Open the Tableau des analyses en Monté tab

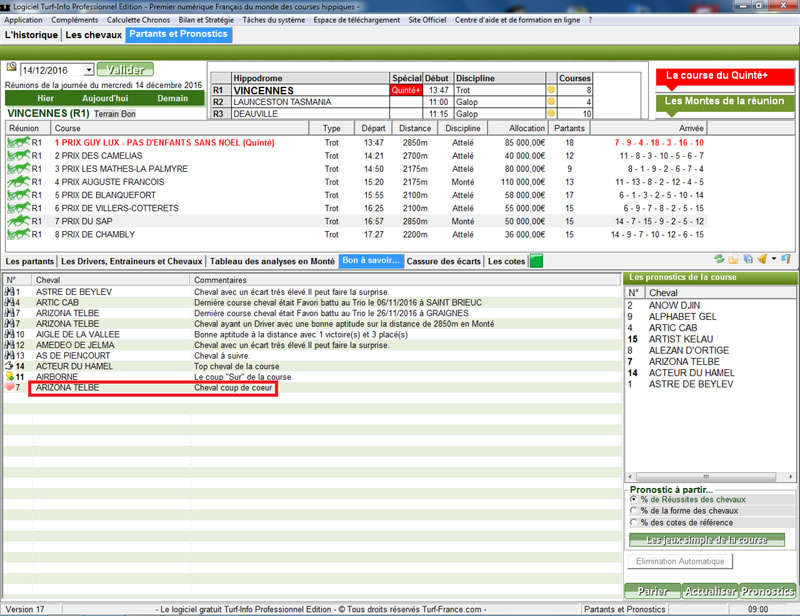point(271,261)
